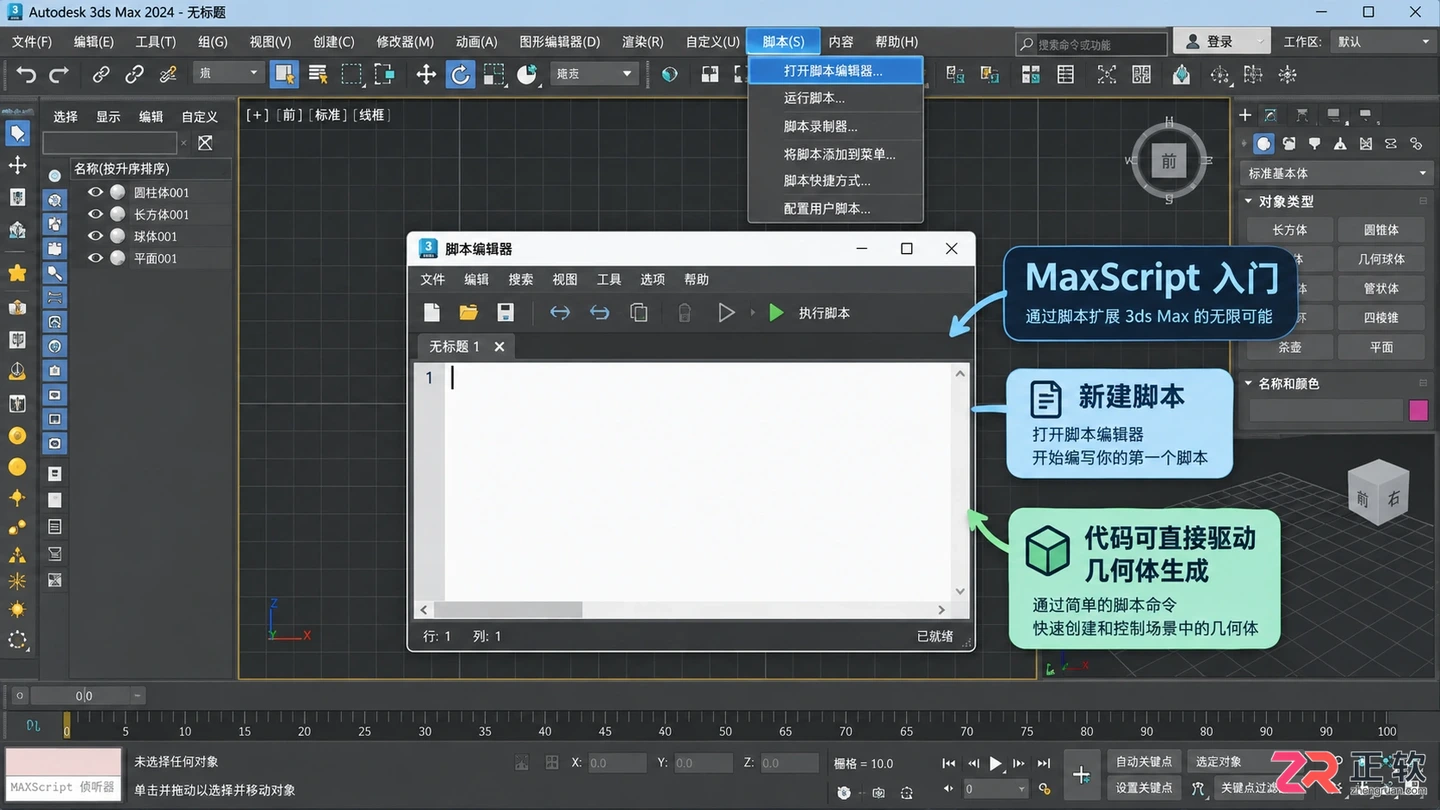Toggle the Window/Crossing selection mode
Viewport: 1440px width, 810px height.
(384, 74)
